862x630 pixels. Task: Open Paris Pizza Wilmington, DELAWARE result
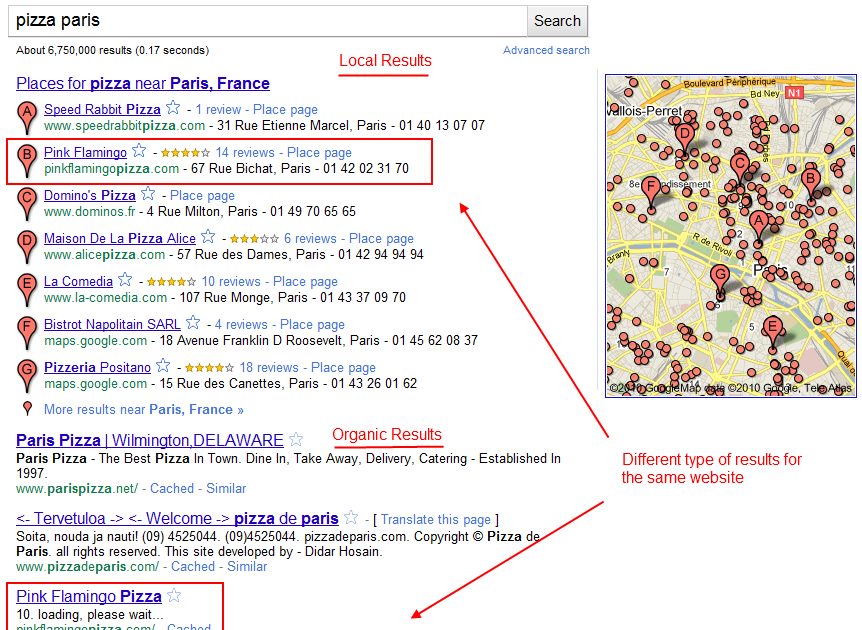pos(150,440)
